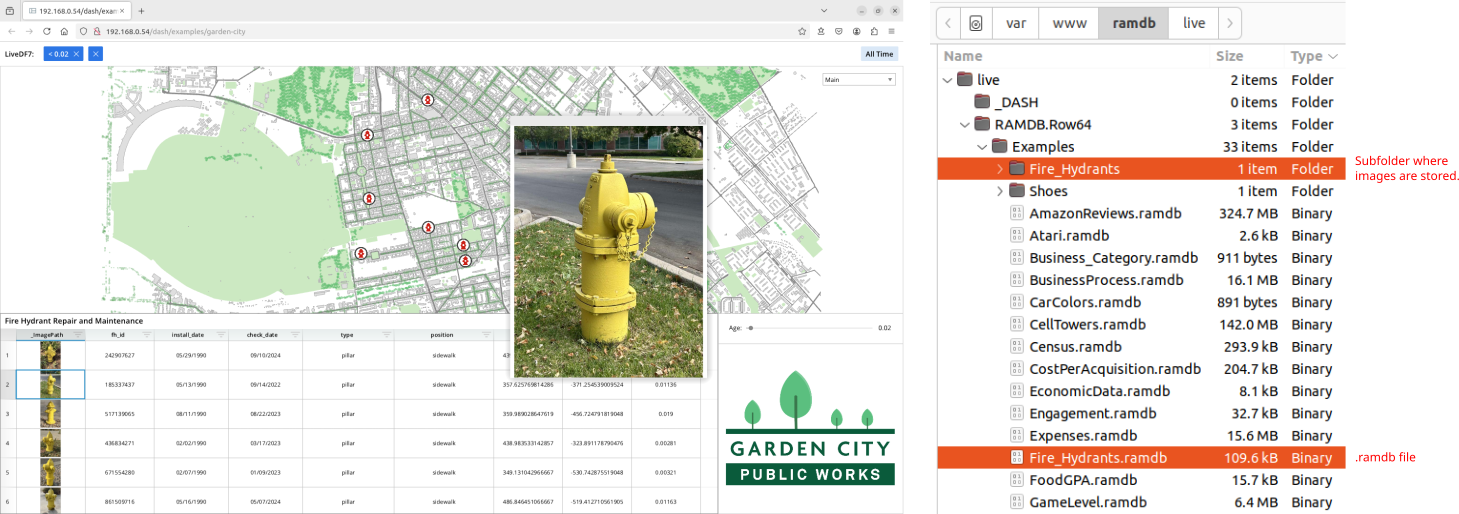Select the 'www' path breadcrumb

[x=1068, y=23]
